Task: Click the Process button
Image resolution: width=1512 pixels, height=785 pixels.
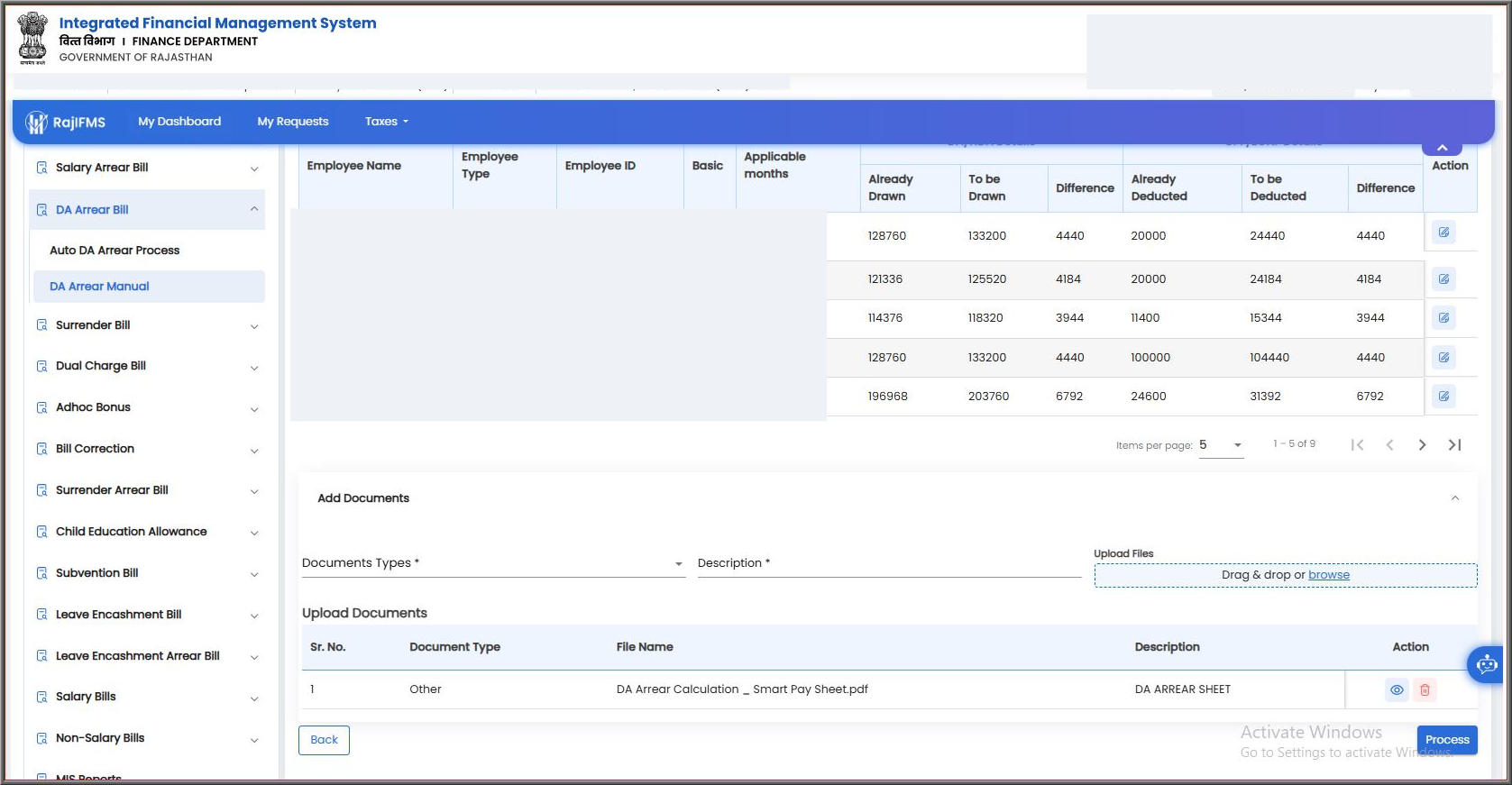Action: (1447, 740)
